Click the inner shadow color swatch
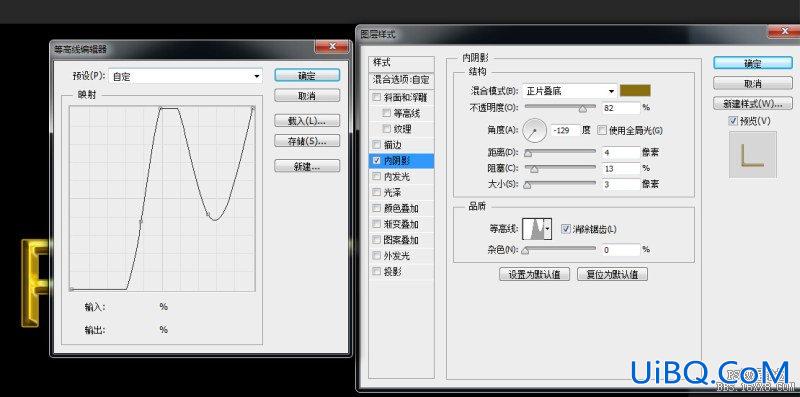This screenshot has height=397, width=800. point(635,91)
